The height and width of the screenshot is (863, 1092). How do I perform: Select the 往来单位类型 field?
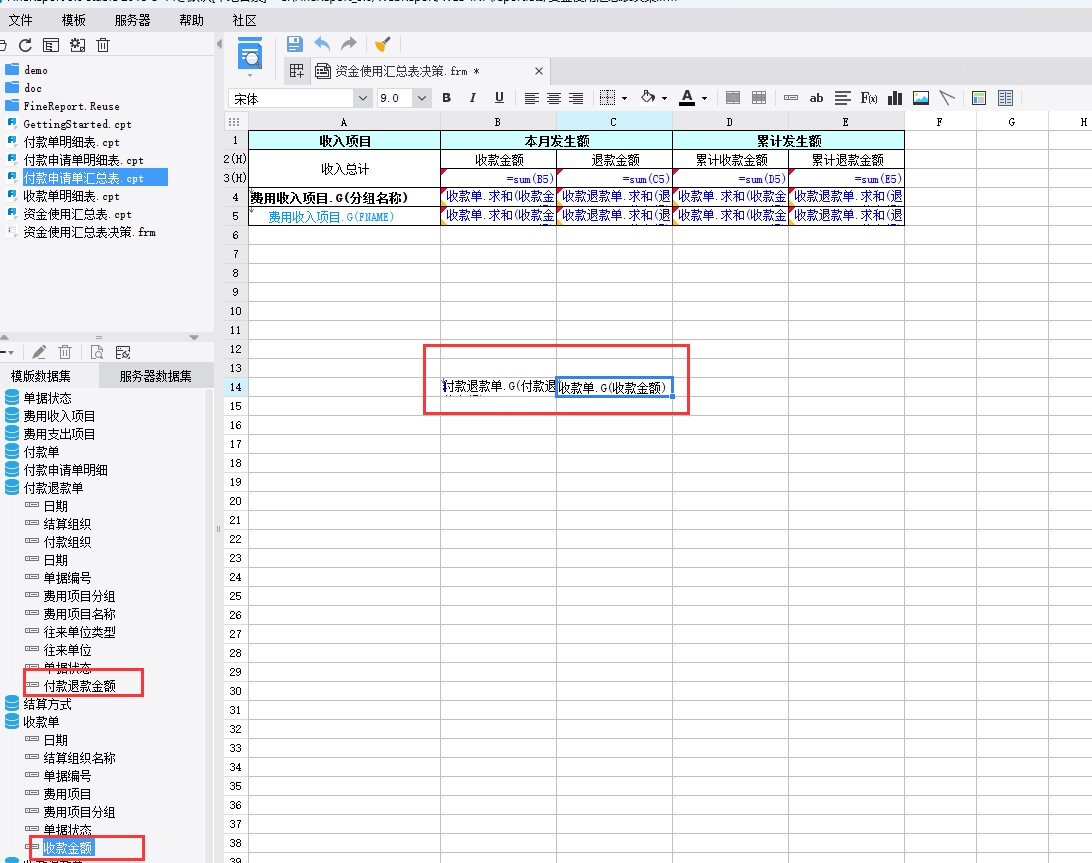pos(79,632)
